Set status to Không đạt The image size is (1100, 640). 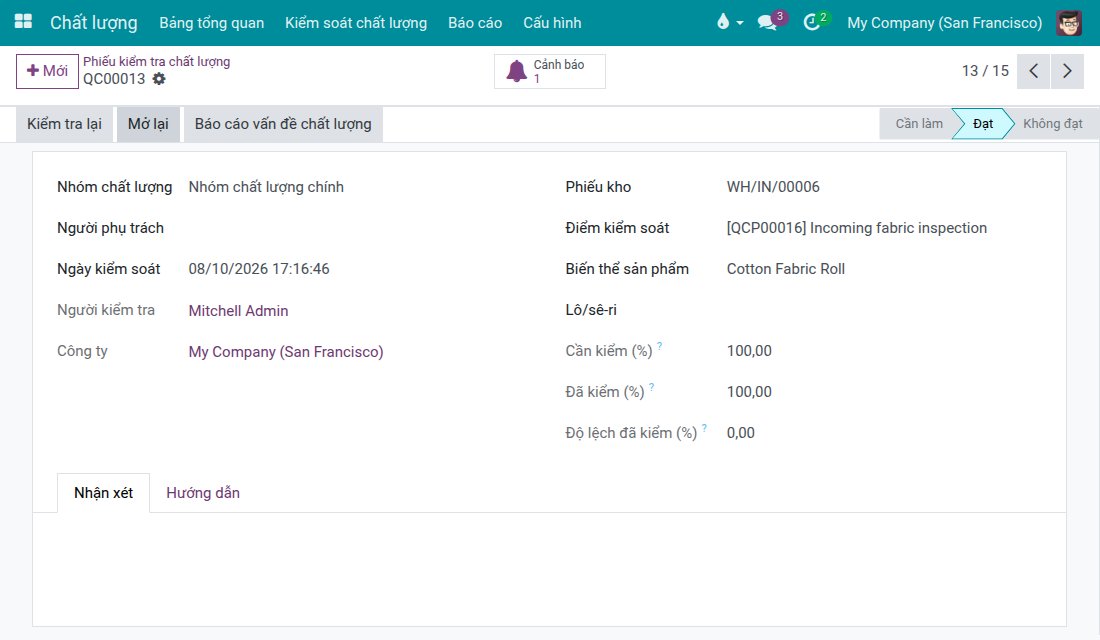(x=1052, y=124)
